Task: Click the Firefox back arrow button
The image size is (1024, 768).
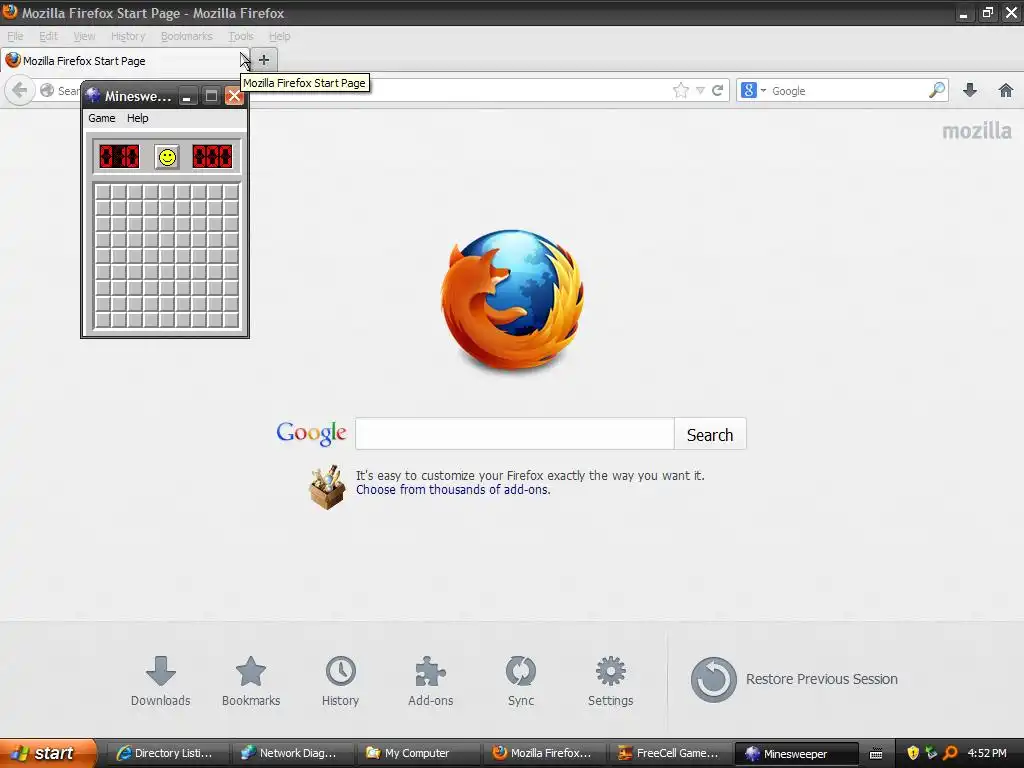Action: click(20, 90)
